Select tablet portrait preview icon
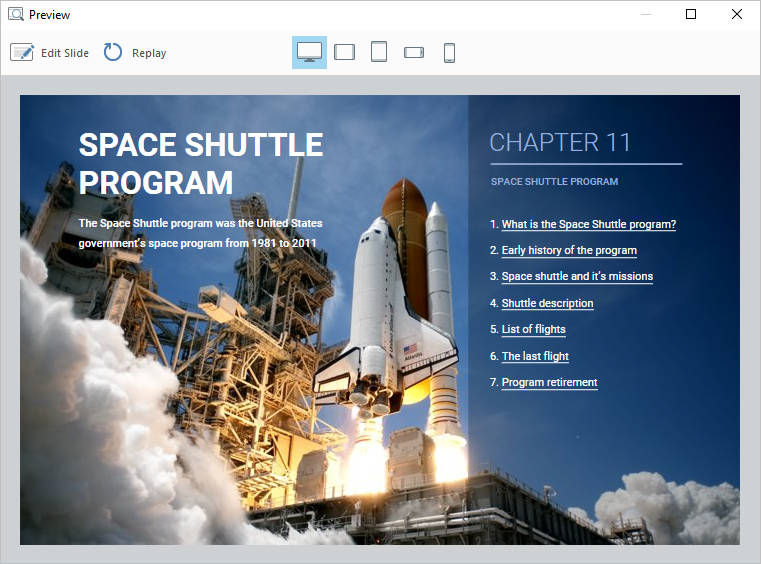 (379, 52)
